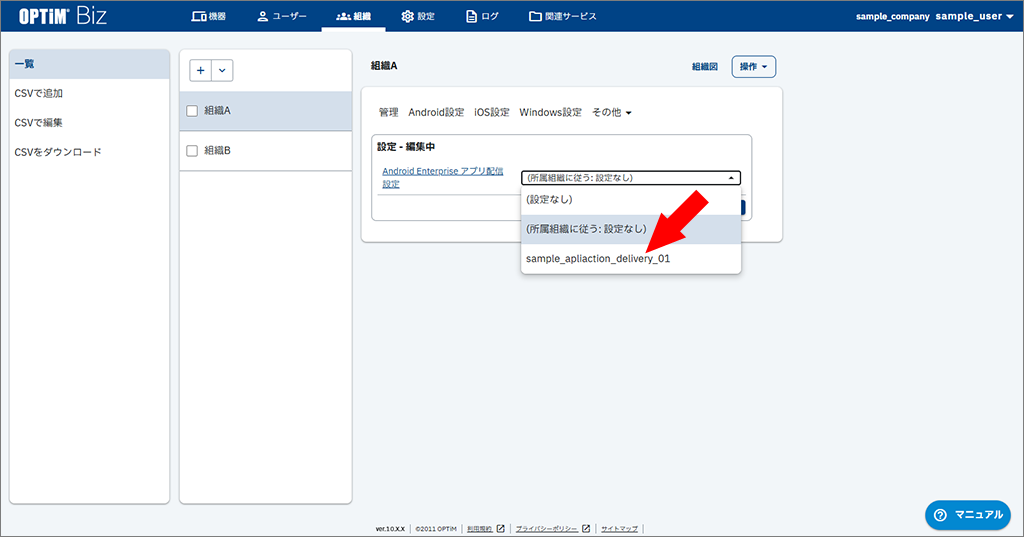Check the 組織B checkbox

192,151
